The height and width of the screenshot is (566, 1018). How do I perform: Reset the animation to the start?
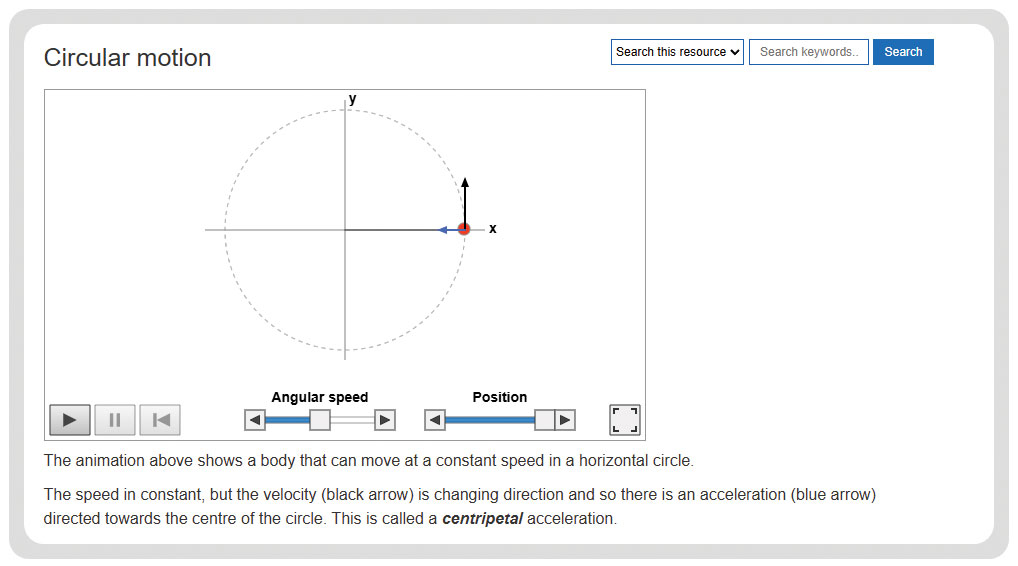160,420
